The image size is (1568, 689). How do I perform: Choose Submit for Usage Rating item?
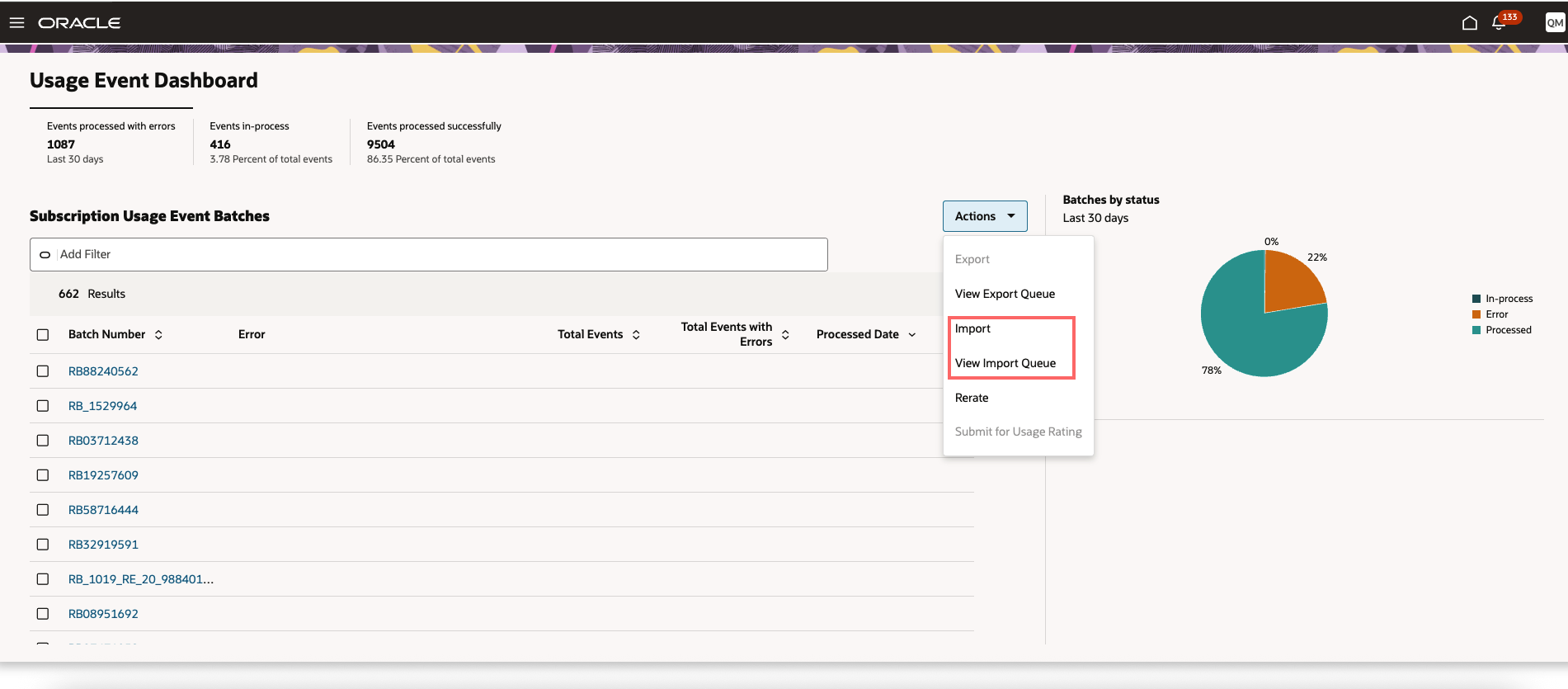1019,432
